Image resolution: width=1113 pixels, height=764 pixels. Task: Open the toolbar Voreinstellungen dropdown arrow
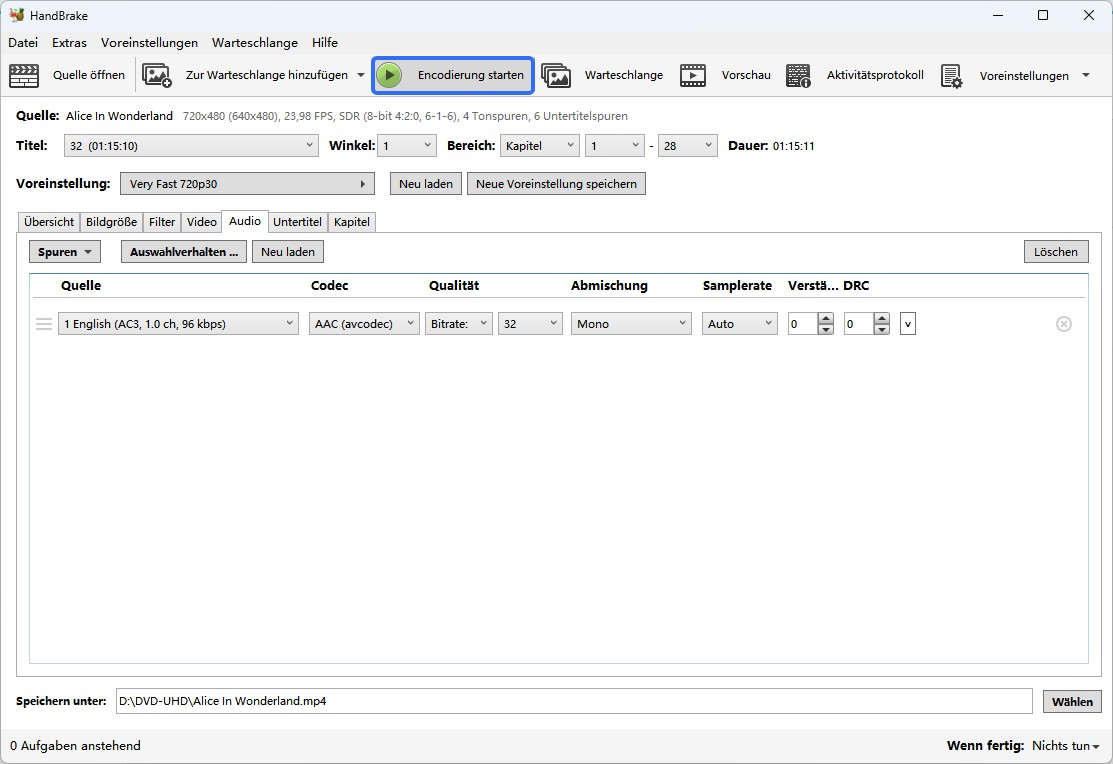coord(1085,75)
